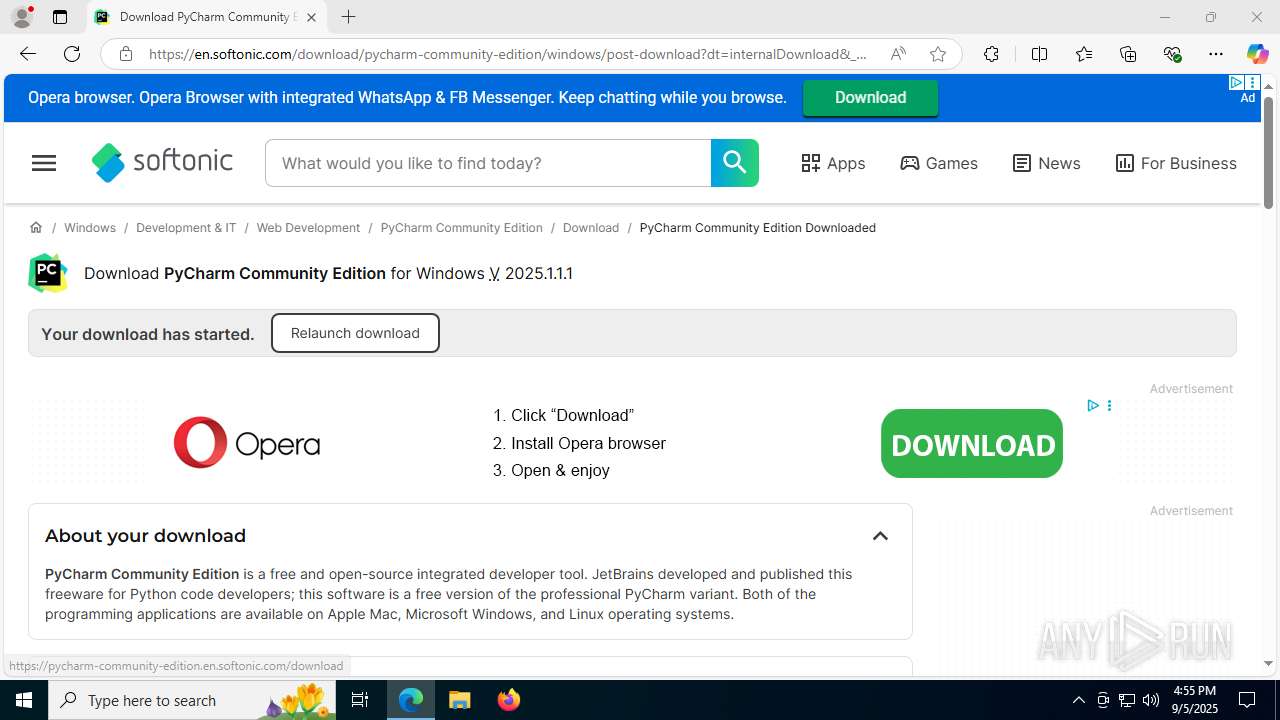1280x720 pixels.
Task: Click the Opera logo advertisement
Action: click(247, 443)
